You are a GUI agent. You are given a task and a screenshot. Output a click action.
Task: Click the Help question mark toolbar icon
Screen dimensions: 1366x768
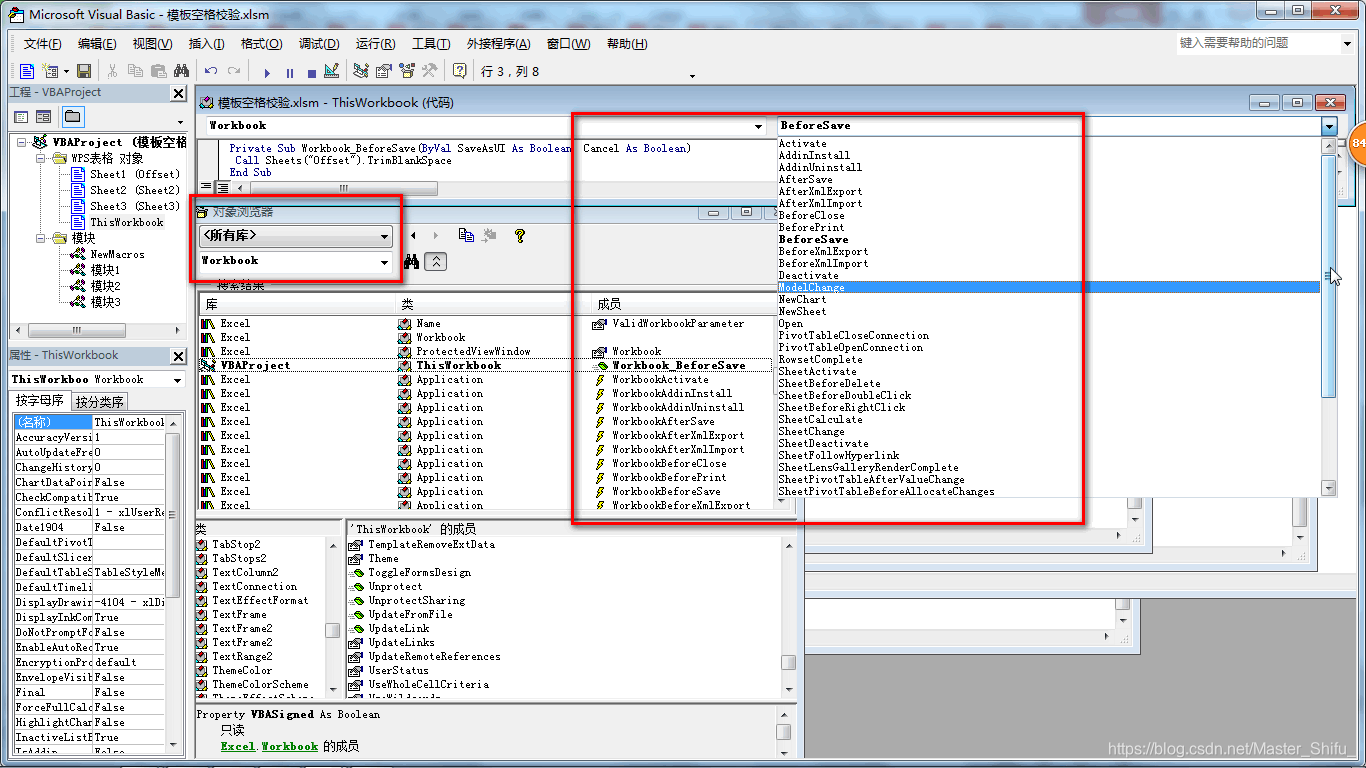[460, 71]
